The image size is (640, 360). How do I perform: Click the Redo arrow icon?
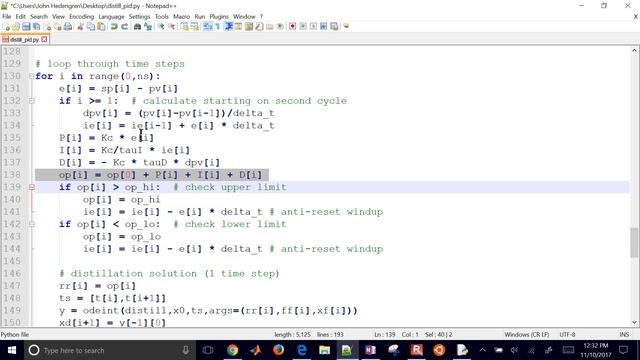tap(124, 27)
